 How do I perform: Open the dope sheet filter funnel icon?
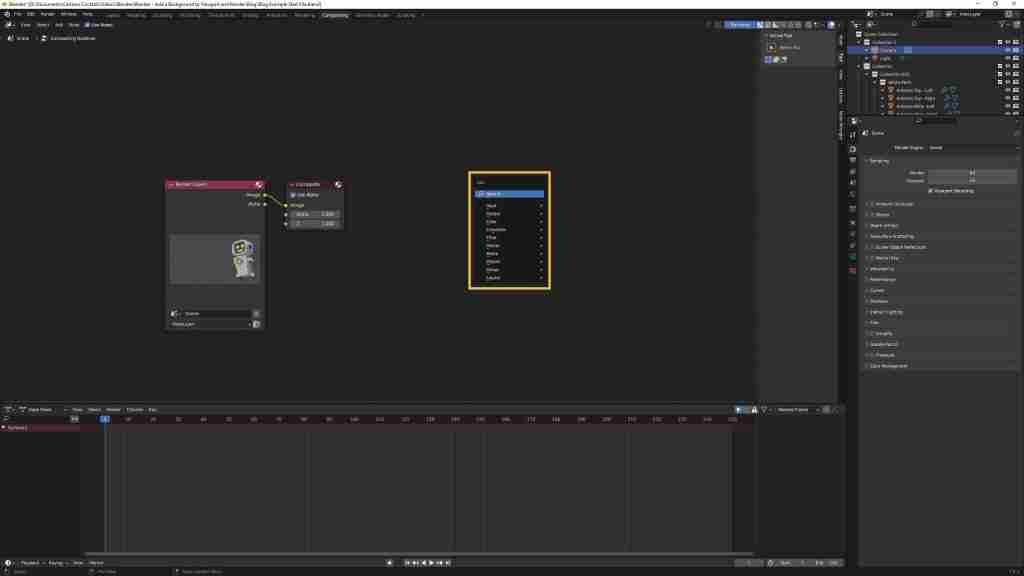763,409
